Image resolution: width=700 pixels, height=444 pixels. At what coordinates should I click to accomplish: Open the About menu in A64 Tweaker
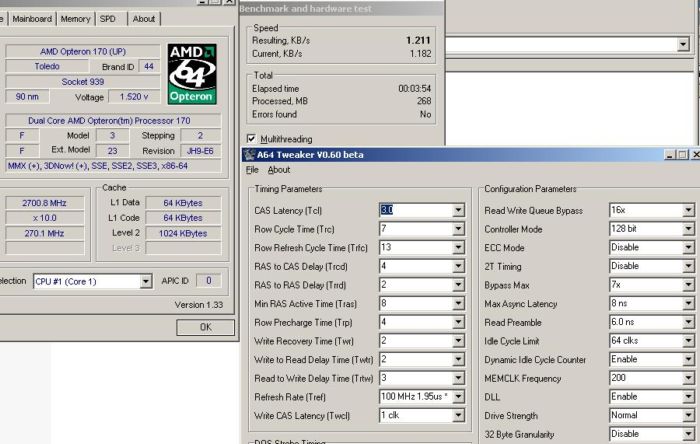point(279,170)
